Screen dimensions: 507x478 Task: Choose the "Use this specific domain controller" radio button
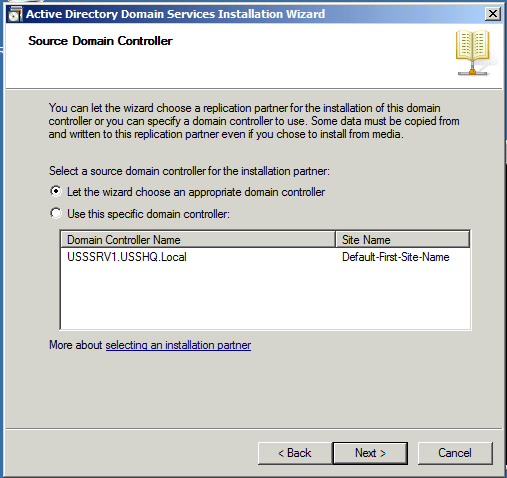coord(56,213)
